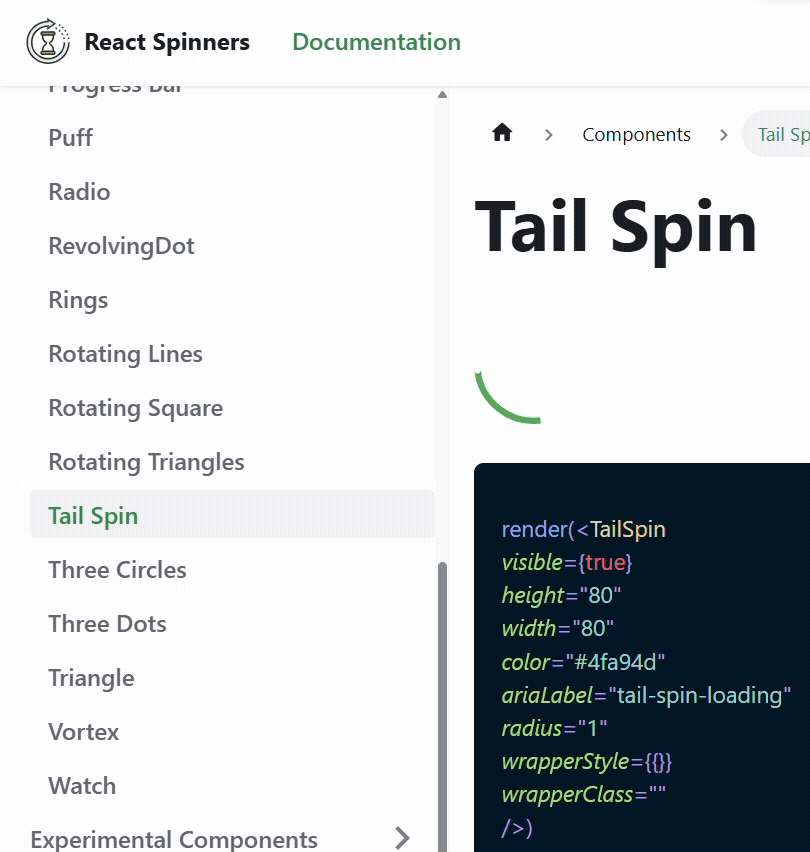Click the width="80" code line

[x=557, y=629]
